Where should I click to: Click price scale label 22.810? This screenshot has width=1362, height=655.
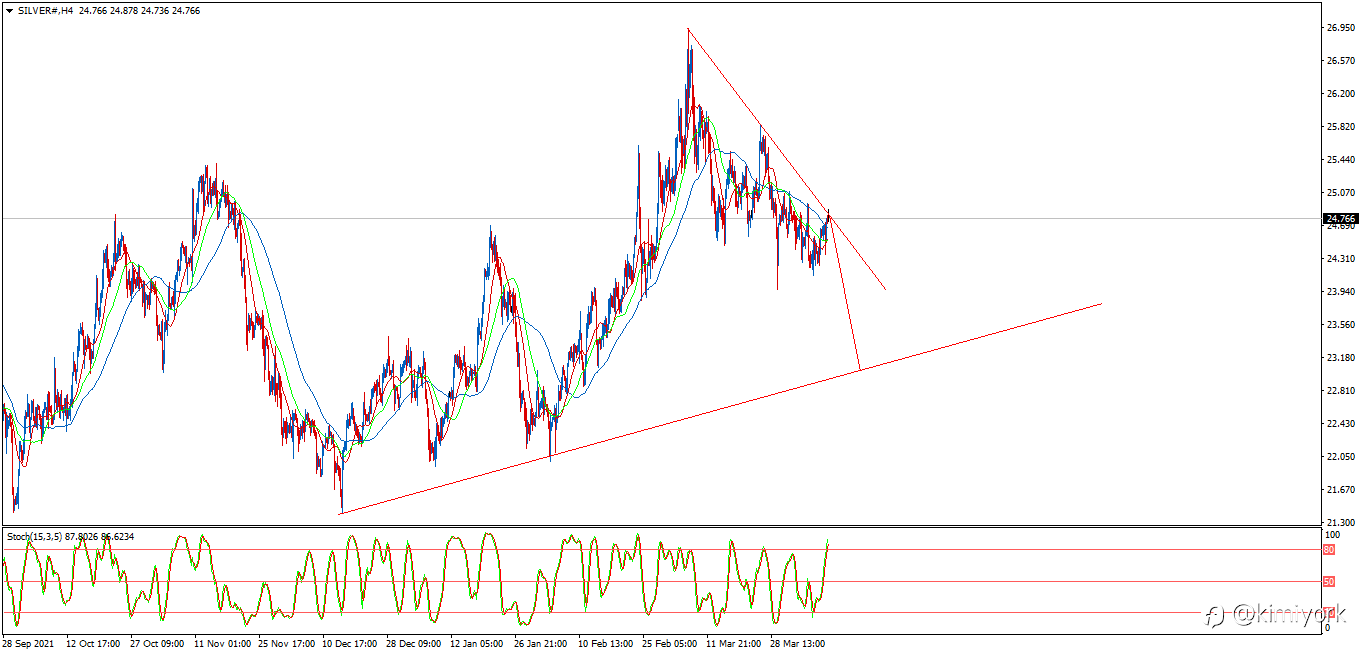[x=1340, y=391]
